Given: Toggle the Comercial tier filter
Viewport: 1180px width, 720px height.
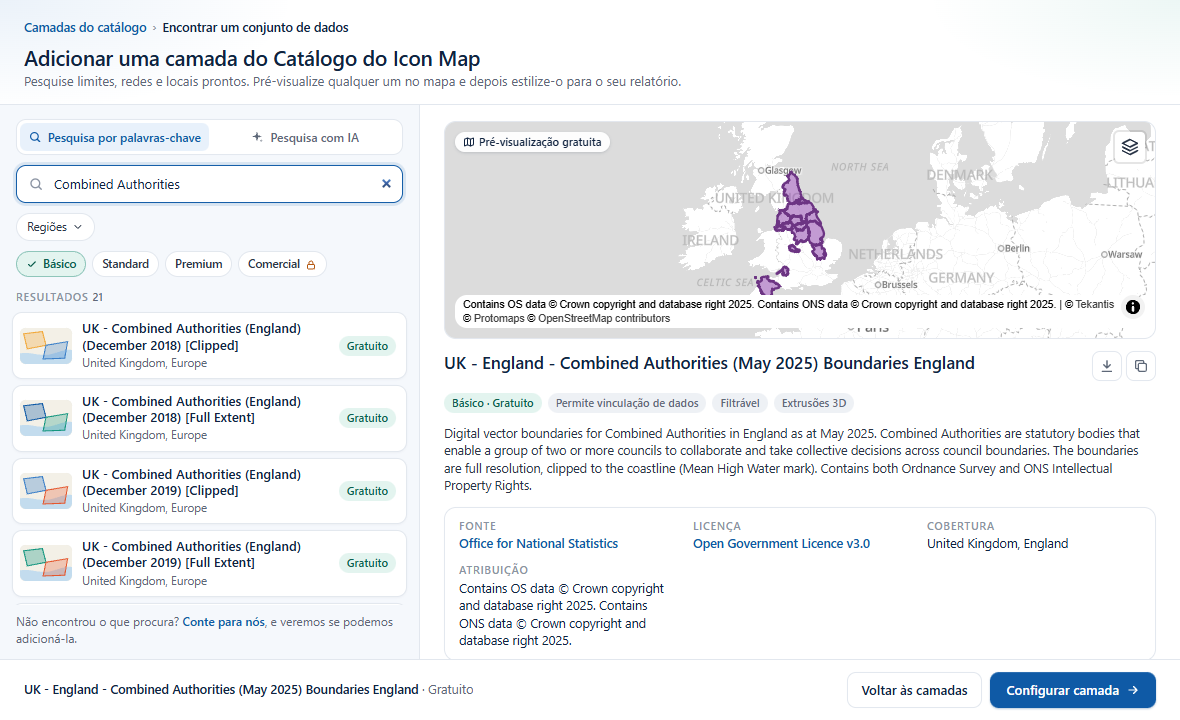Looking at the screenshot, I should (x=282, y=264).
